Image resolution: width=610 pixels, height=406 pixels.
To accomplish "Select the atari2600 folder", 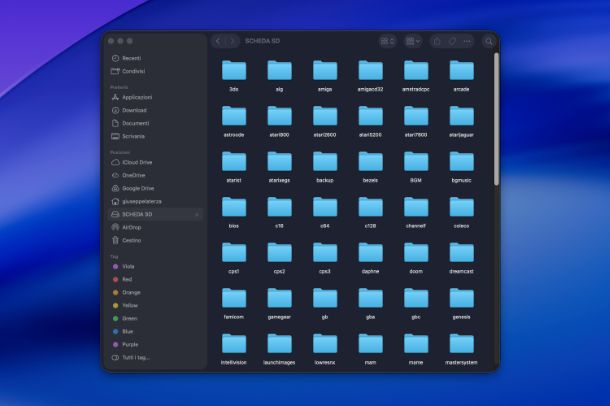I will click(325, 121).
